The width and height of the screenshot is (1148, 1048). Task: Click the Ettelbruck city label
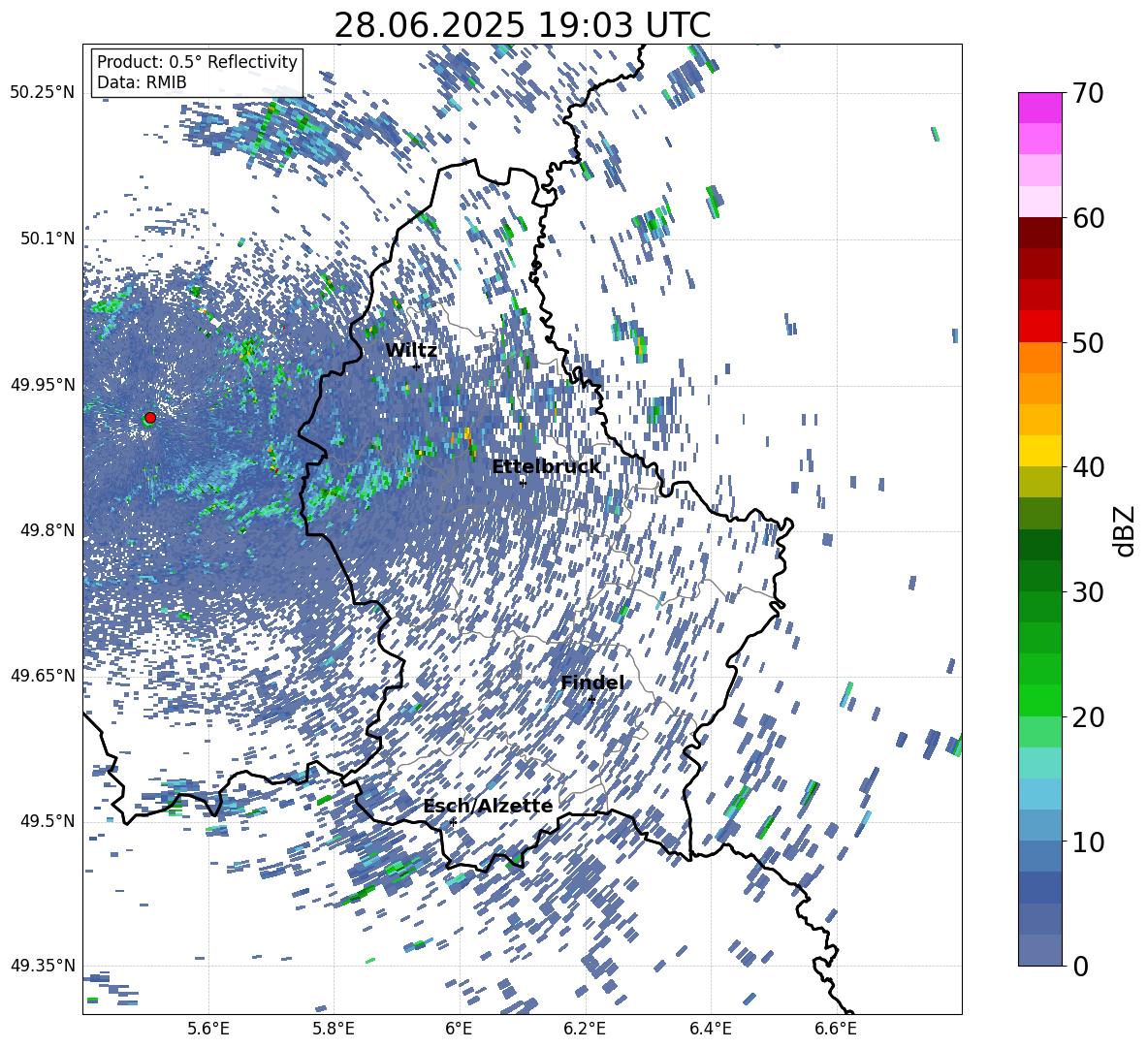pos(546,467)
